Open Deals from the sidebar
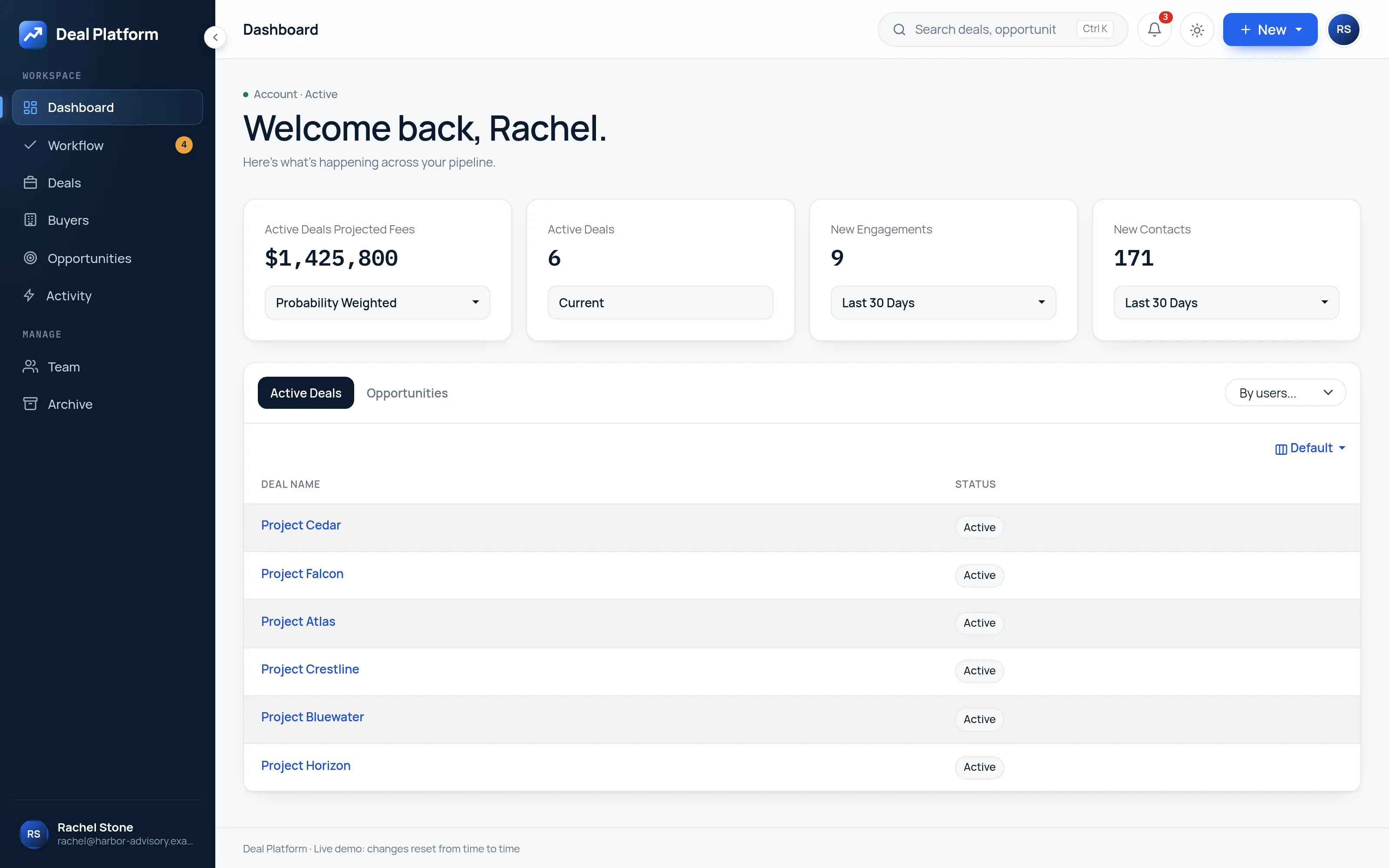The height and width of the screenshot is (868, 1389). (107, 183)
